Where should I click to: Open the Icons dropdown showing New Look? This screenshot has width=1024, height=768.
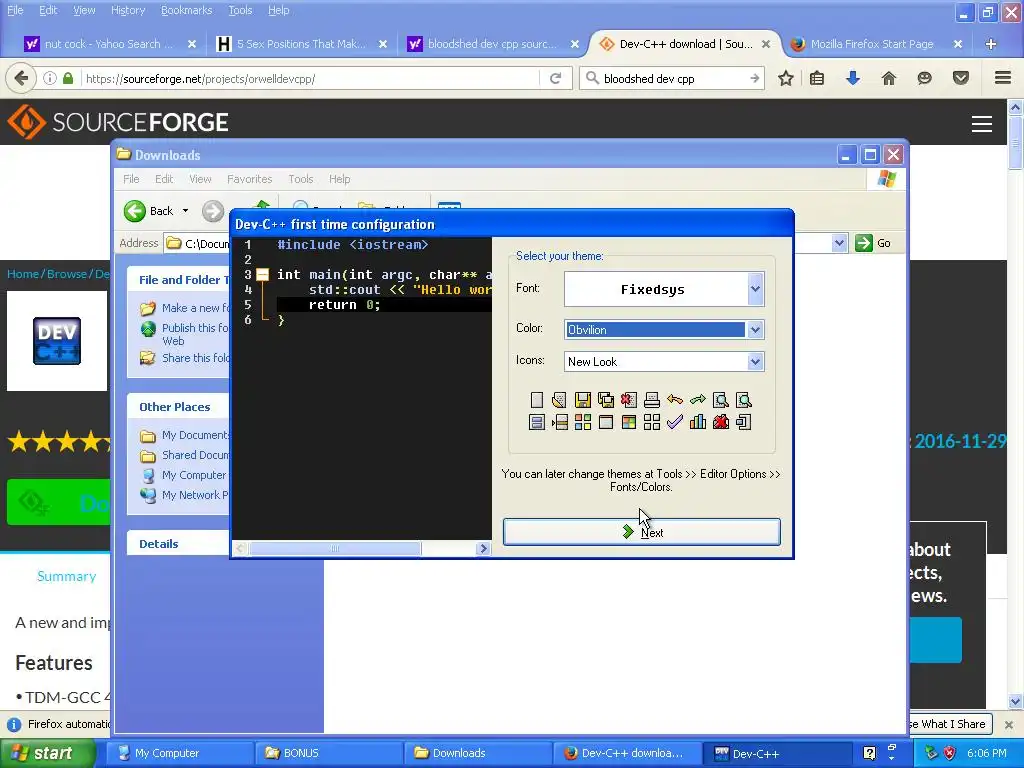point(756,362)
